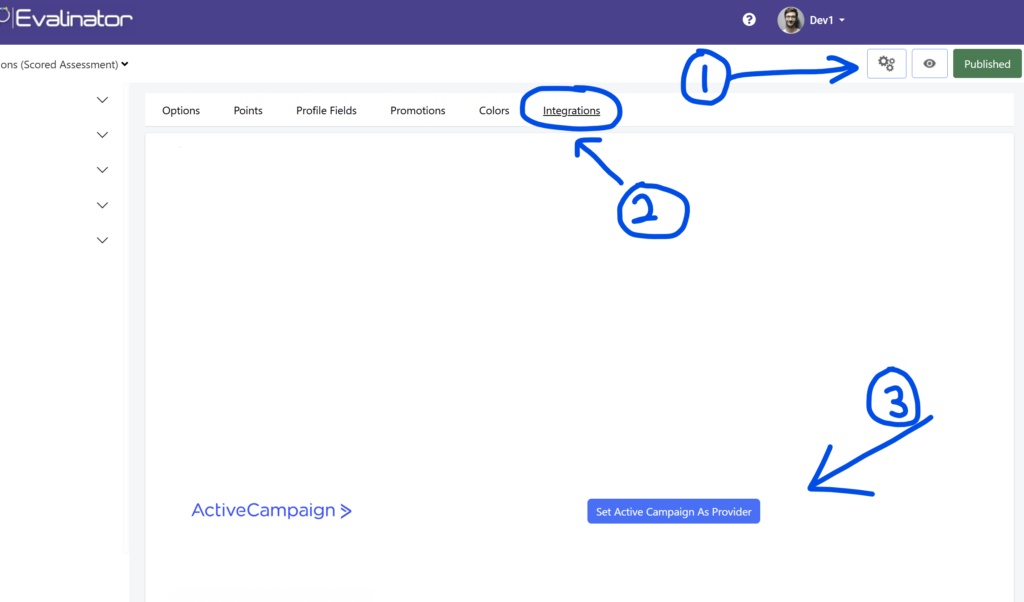Open the Scored Assessment dropdown
This screenshot has width=1024, height=602.
point(64,64)
